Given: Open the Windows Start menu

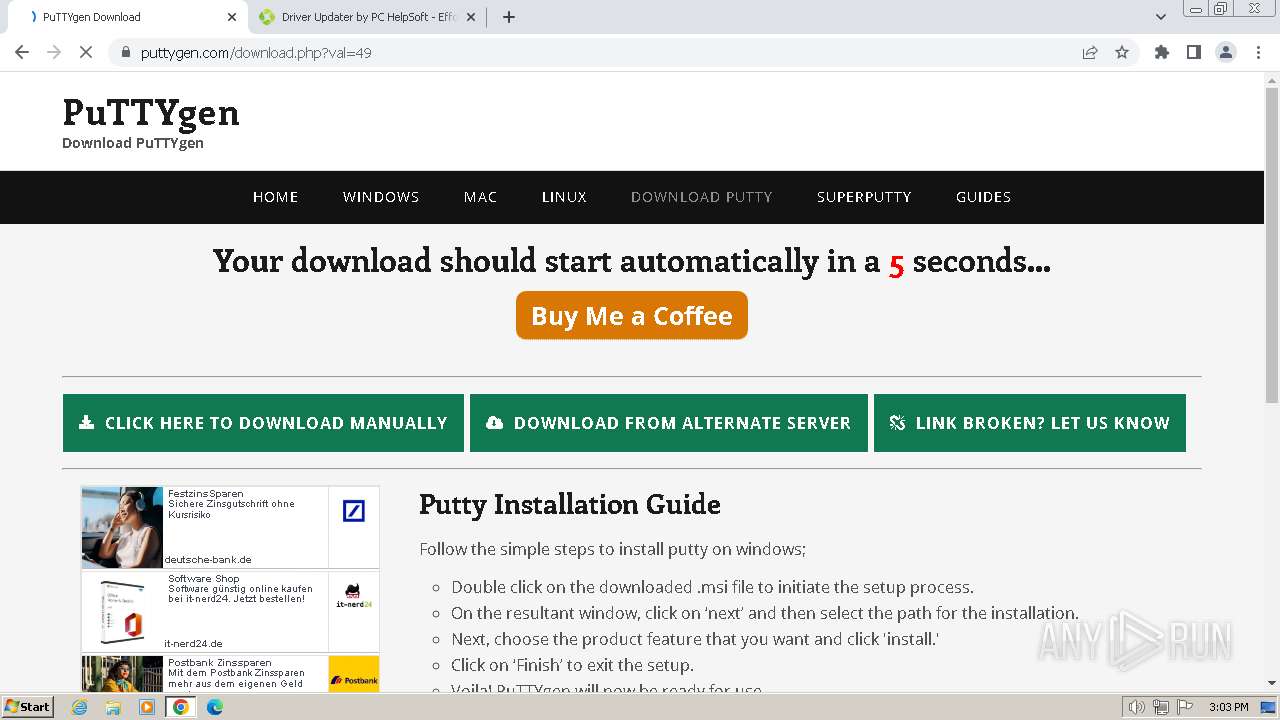Looking at the screenshot, I should coord(27,707).
